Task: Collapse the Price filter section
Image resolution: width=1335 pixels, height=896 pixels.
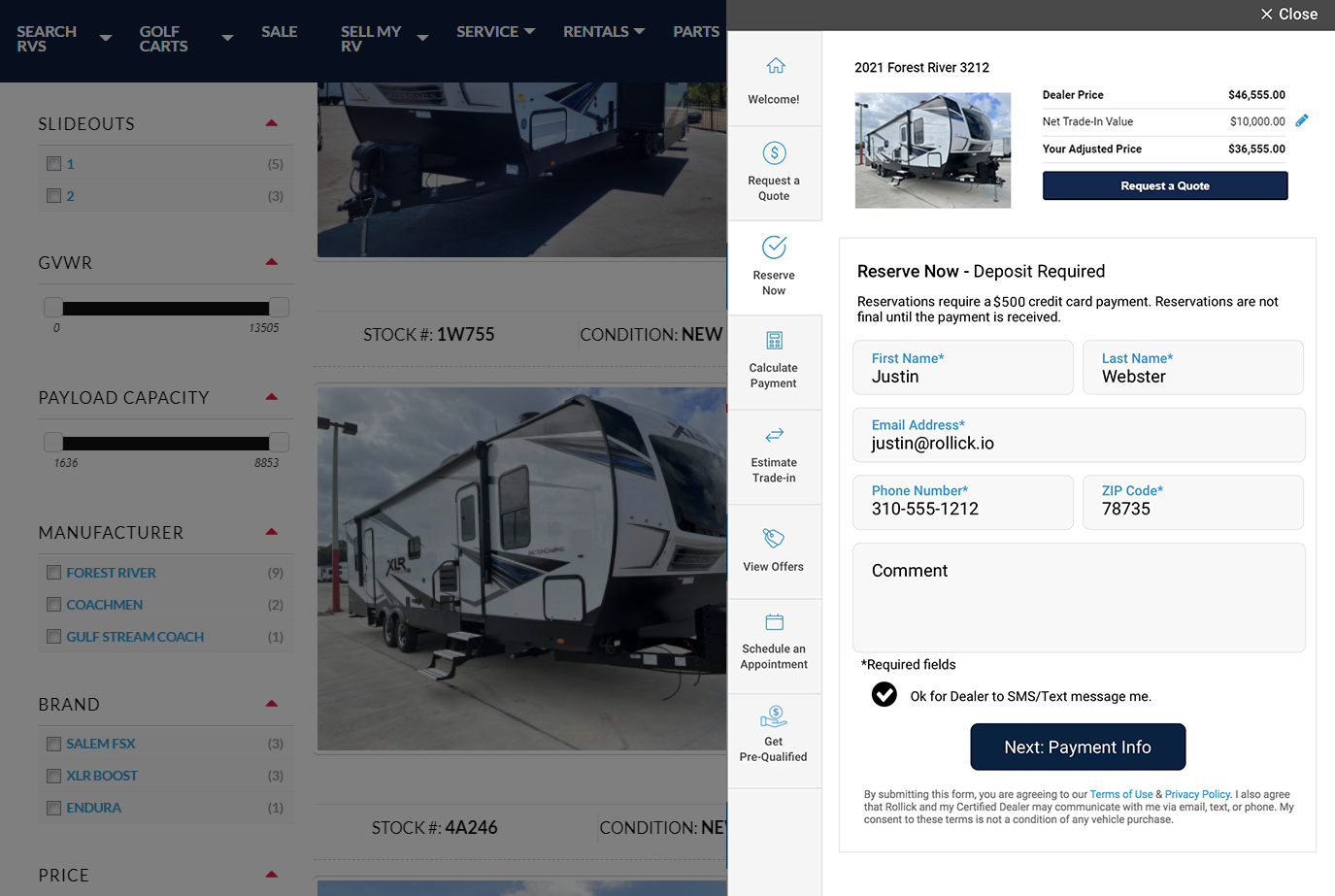Action: [x=271, y=873]
